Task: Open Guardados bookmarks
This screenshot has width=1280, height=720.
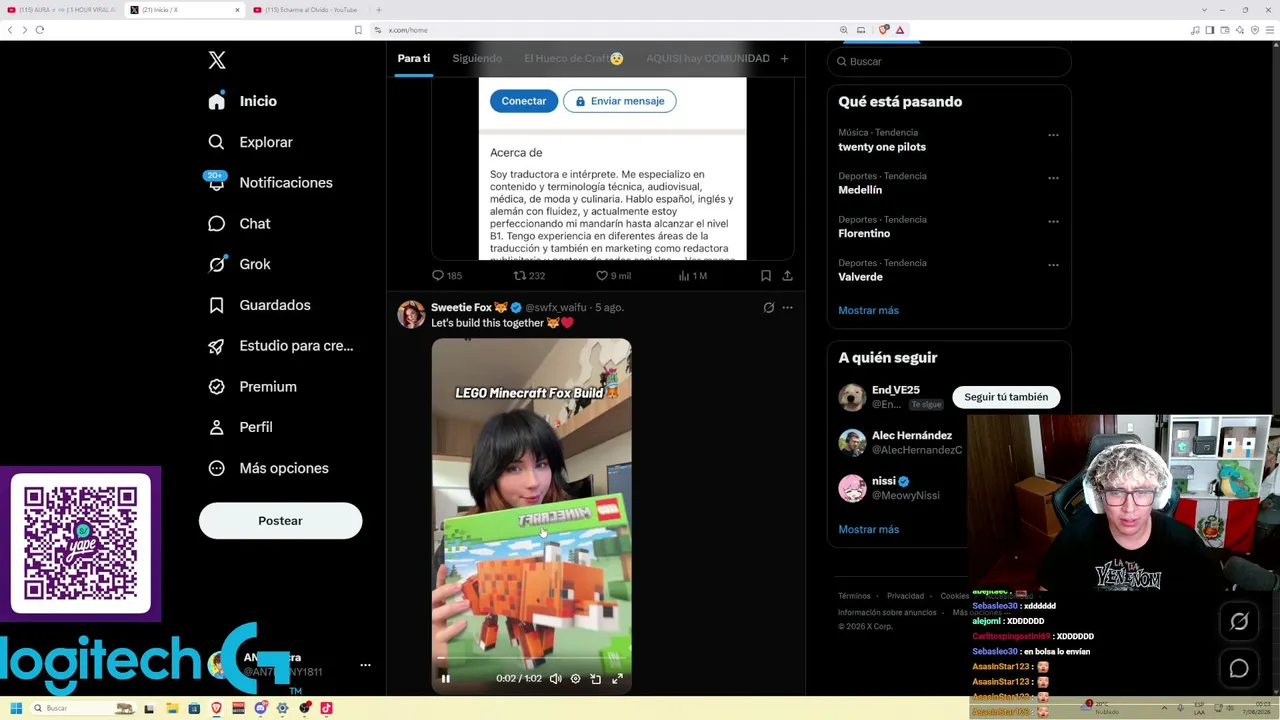Action: pos(259,305)
